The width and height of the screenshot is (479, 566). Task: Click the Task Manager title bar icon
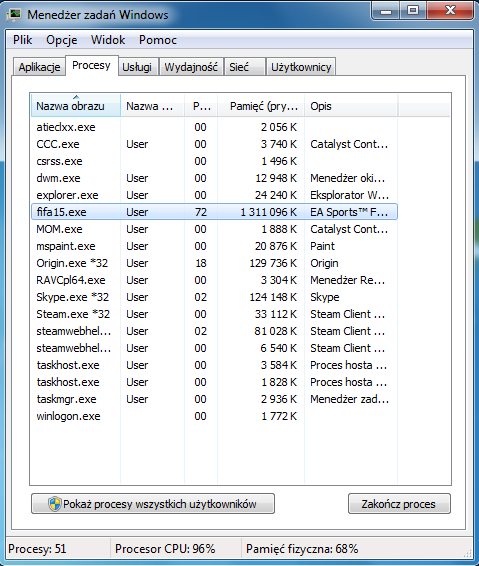[15, 15]
